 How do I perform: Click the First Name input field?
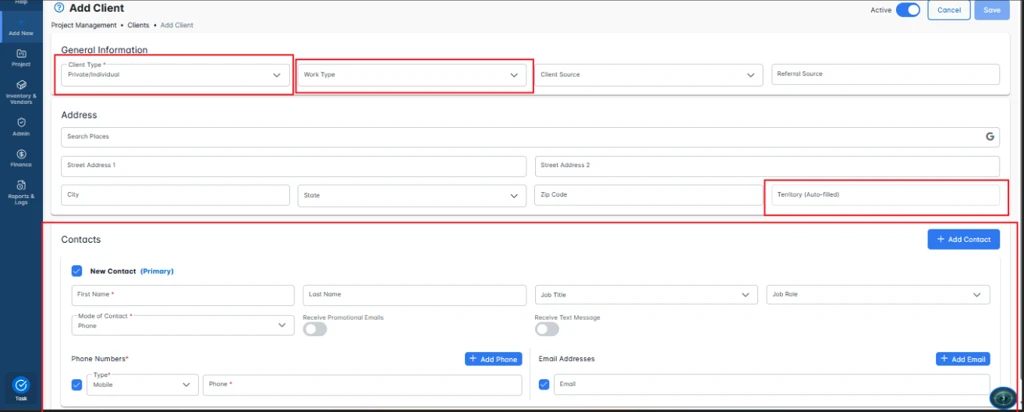(x=184, y=295)
